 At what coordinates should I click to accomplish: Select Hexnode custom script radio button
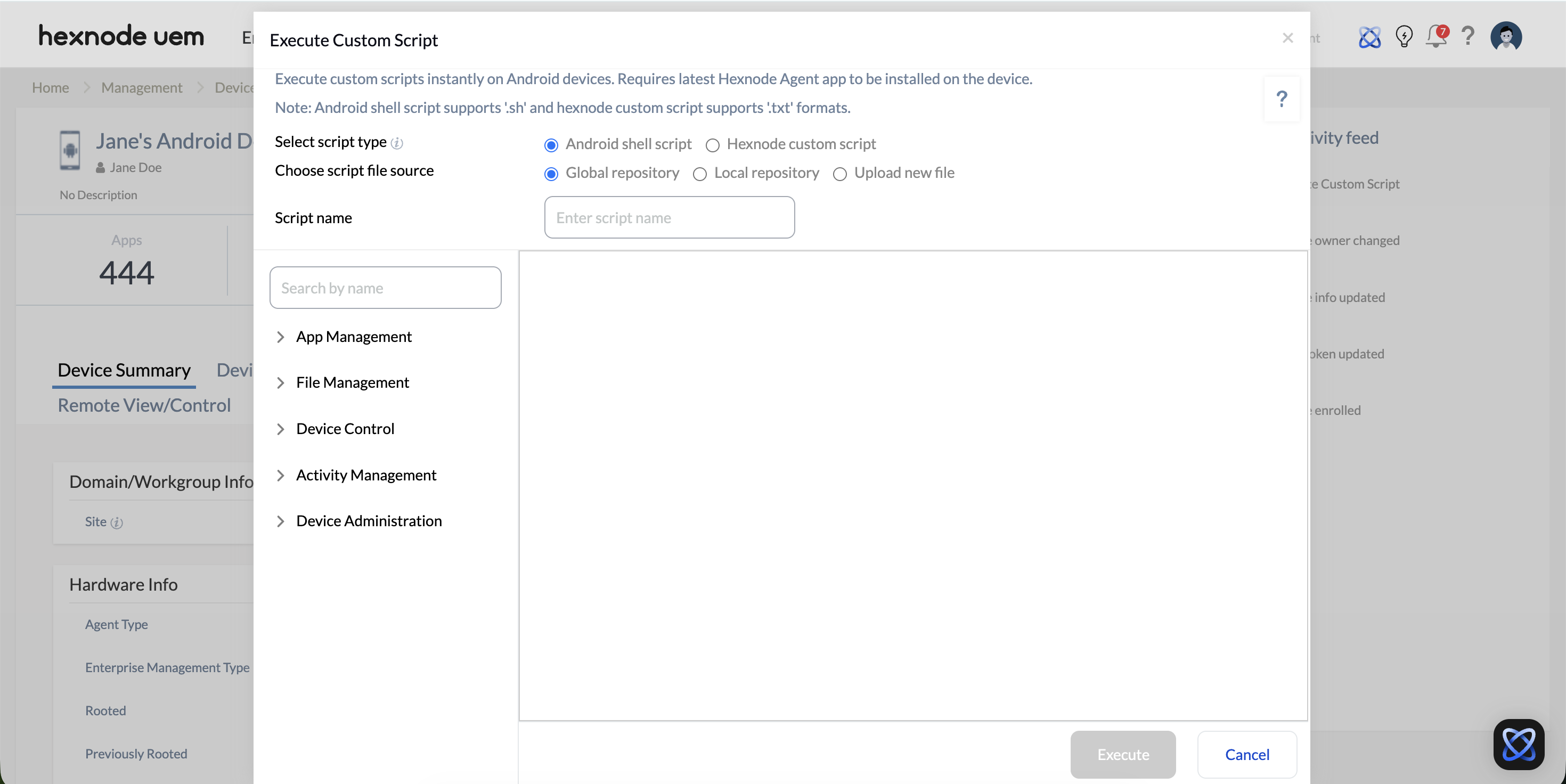pos(713,145)
